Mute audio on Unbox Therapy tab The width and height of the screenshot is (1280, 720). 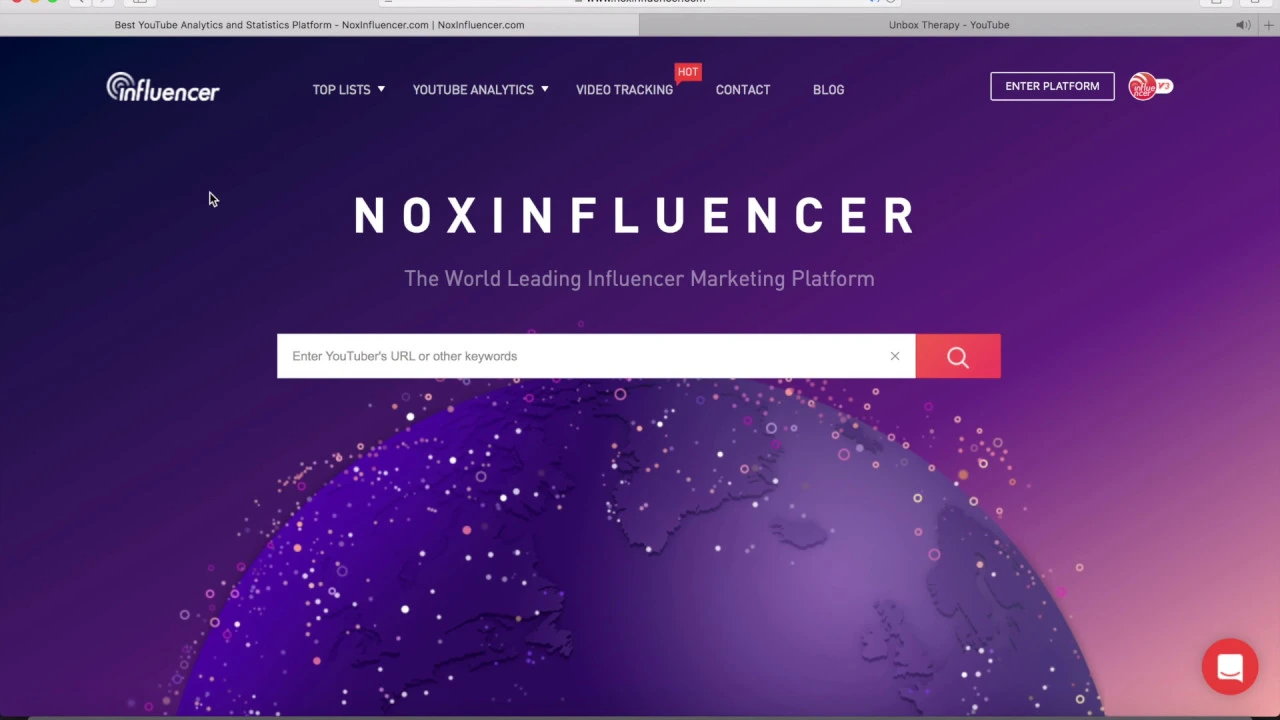pos(1243,25)
